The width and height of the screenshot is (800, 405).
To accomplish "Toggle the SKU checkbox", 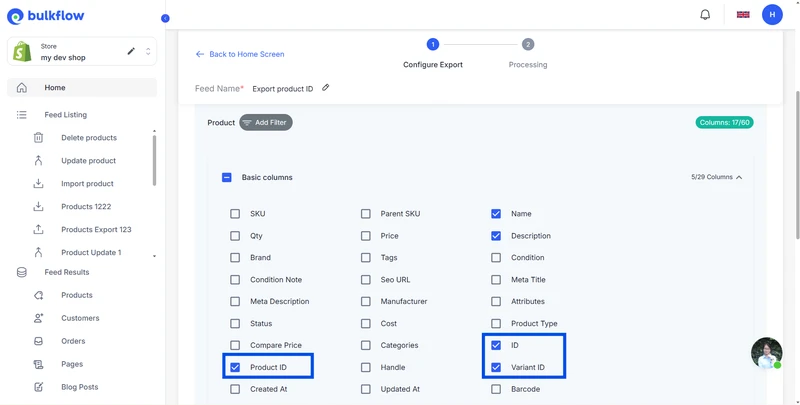I will (235, 214).
